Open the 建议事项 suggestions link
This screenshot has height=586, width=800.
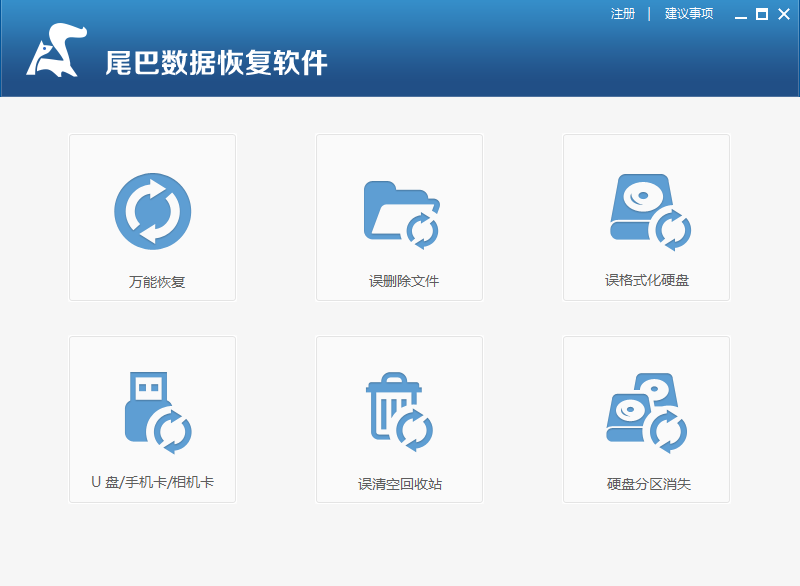point(689,14)
